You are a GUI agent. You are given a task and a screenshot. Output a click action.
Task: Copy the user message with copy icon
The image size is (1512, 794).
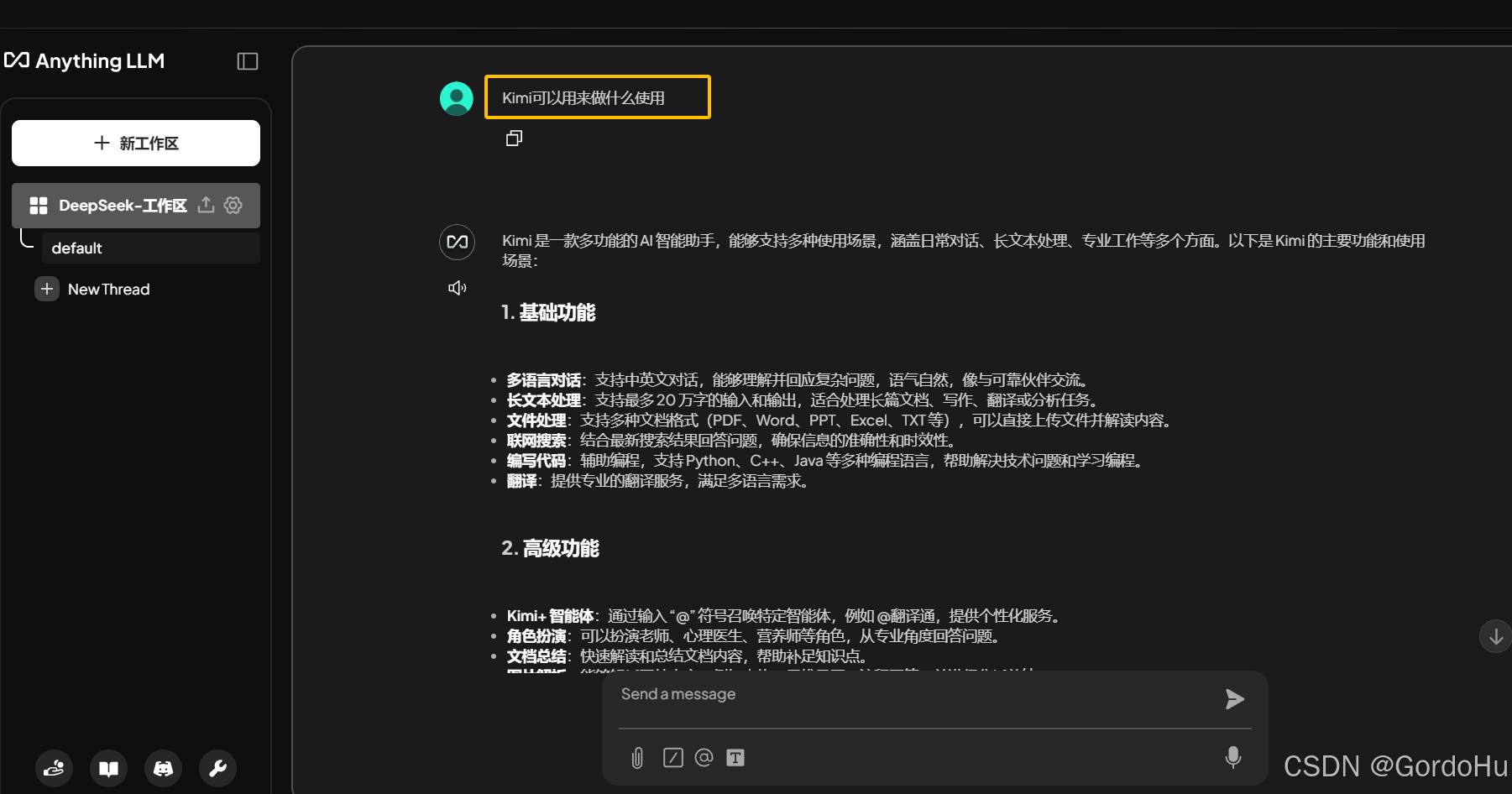tap(515, 138)
